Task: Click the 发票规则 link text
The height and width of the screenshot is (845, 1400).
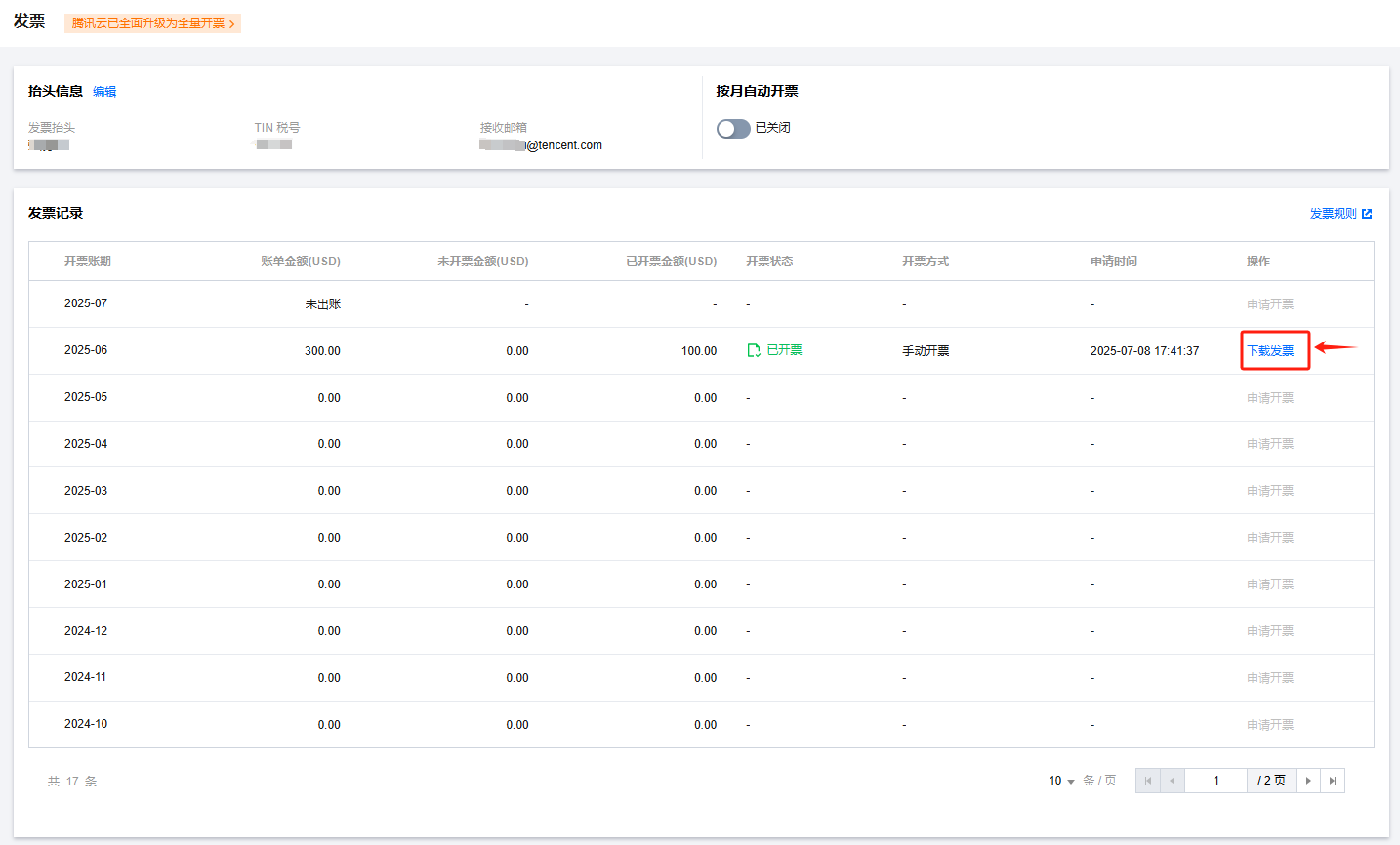Action: pos(1333,214)
